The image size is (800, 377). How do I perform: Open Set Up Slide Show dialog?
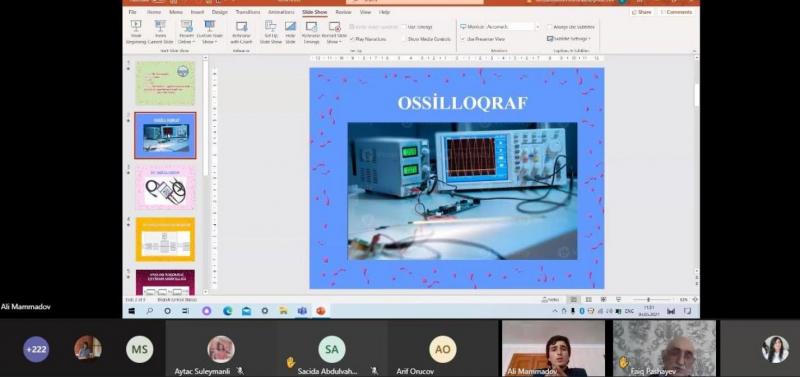(x=270, y=32)
